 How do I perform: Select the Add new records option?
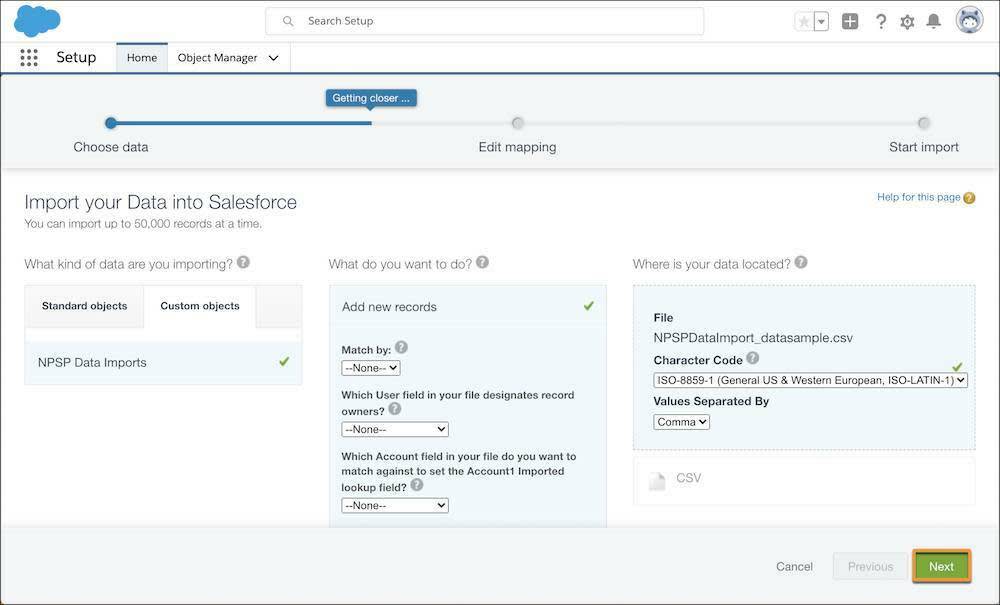point(467,307)
